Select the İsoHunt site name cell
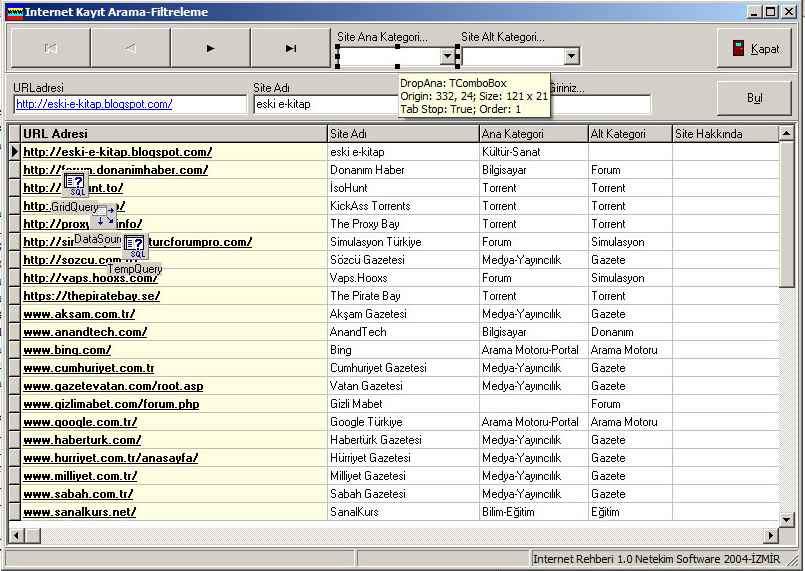805x571 pixels. point(403,188)
